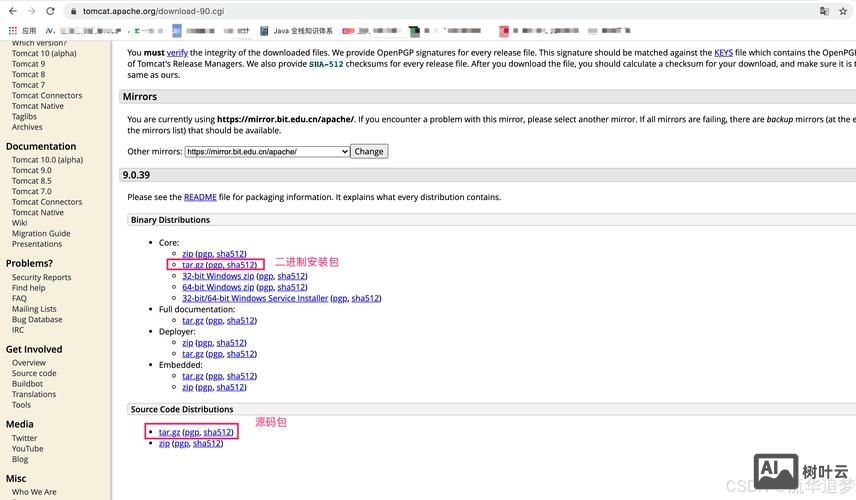Viewport: 856px width, 500px height.
Task: Download 32-bit Windows zip
Action: (x=218, y=276)
